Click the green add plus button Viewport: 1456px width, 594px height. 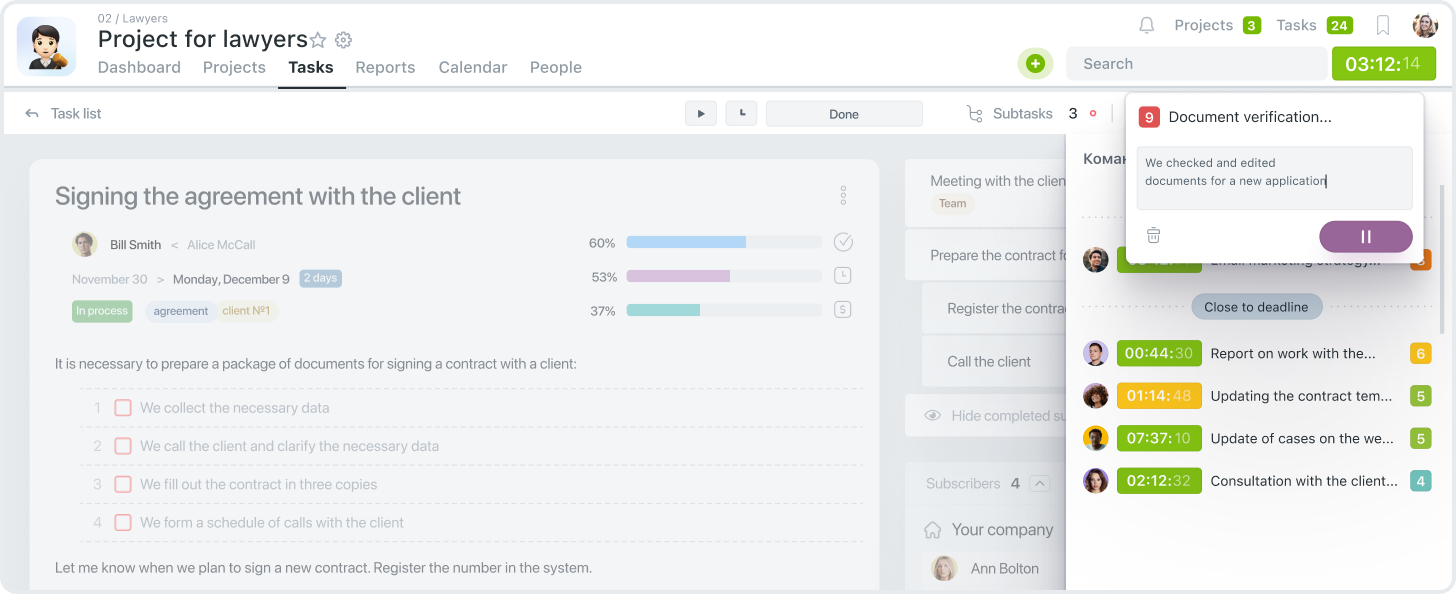pos(1035,64)
